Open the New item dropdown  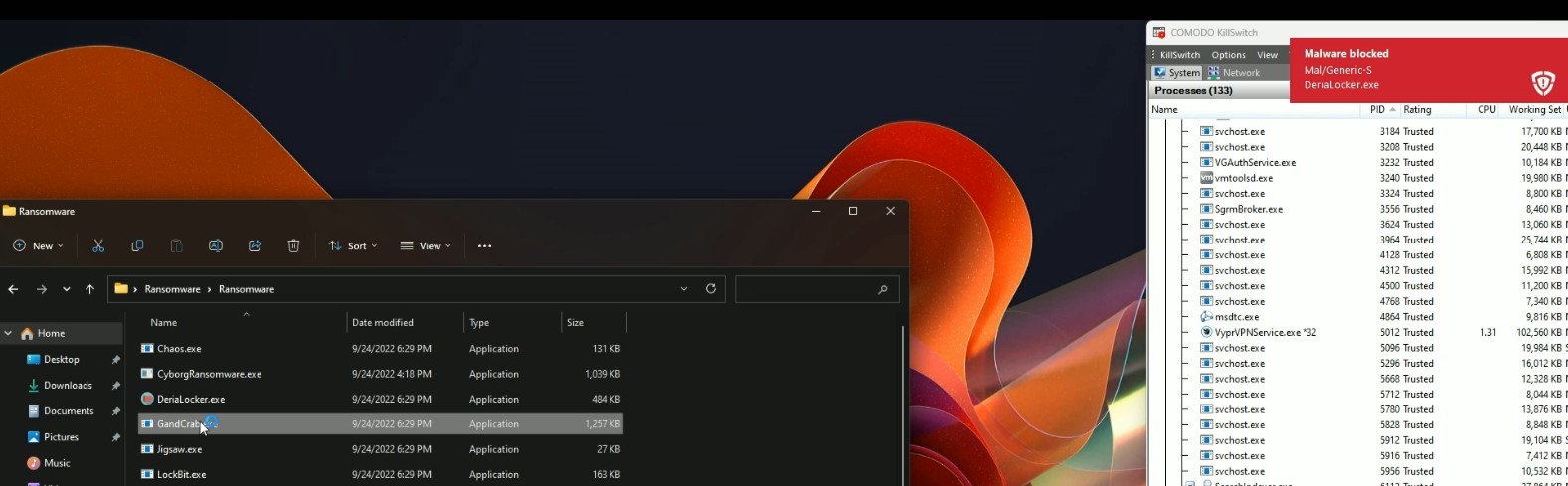click(38, 245)
